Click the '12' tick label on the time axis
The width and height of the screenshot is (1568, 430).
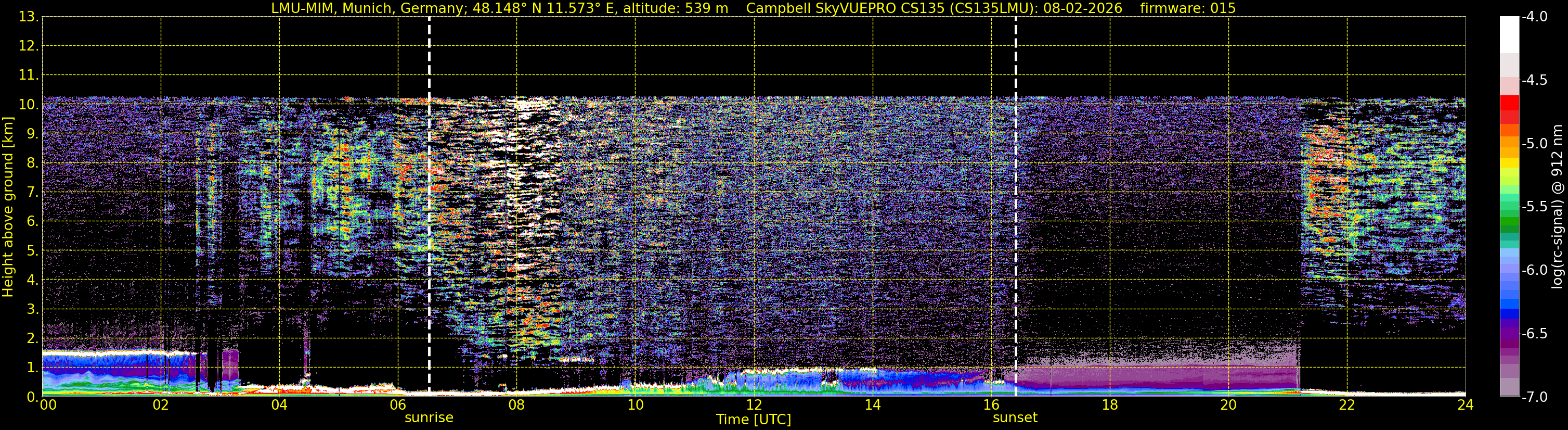[x=754, y=405]
